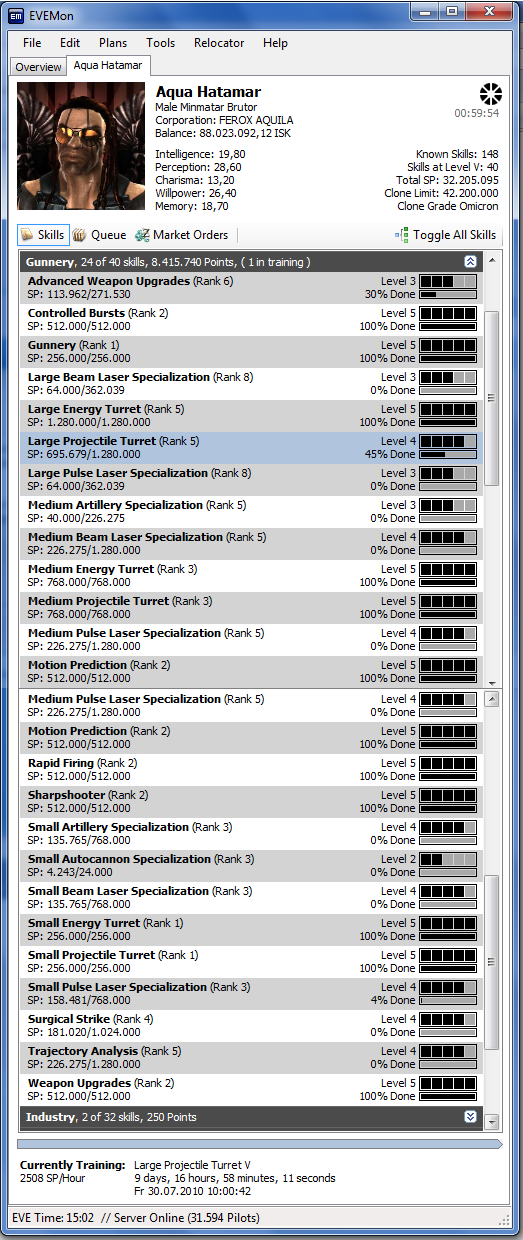523x1240 pixels.
Task: Select the Aqua Hatamar tab
Action: 108,65
